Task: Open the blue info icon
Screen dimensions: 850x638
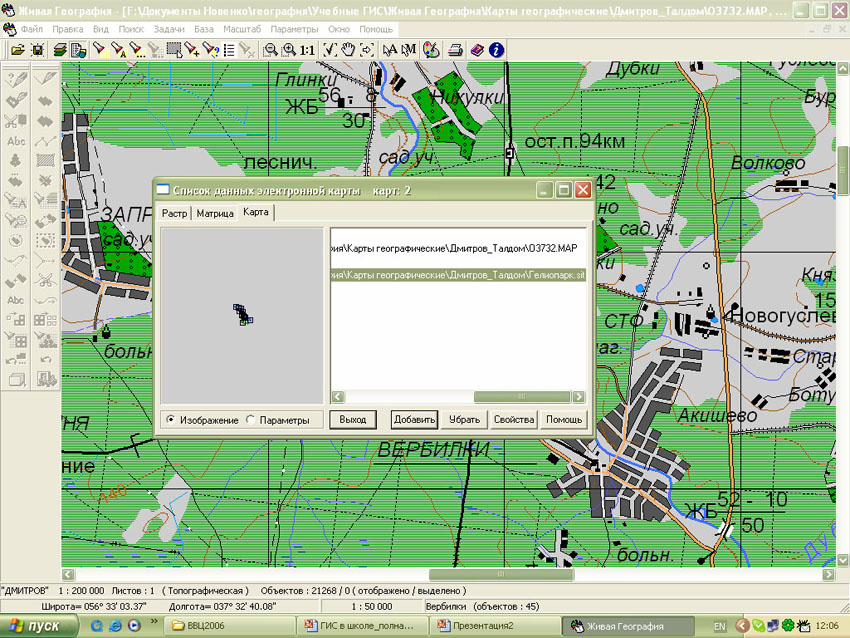Action: click(x=497, y=49)
